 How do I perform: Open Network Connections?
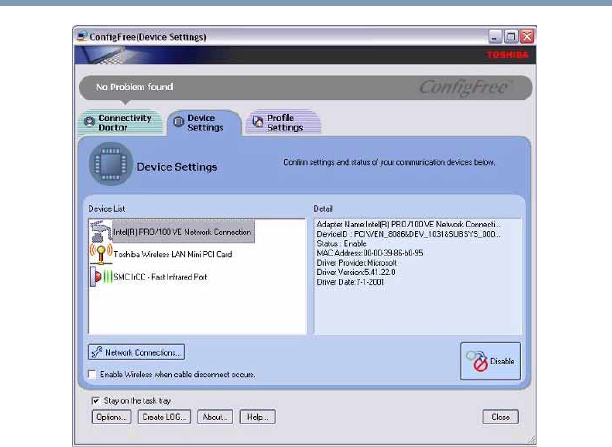tap(136, 352)
